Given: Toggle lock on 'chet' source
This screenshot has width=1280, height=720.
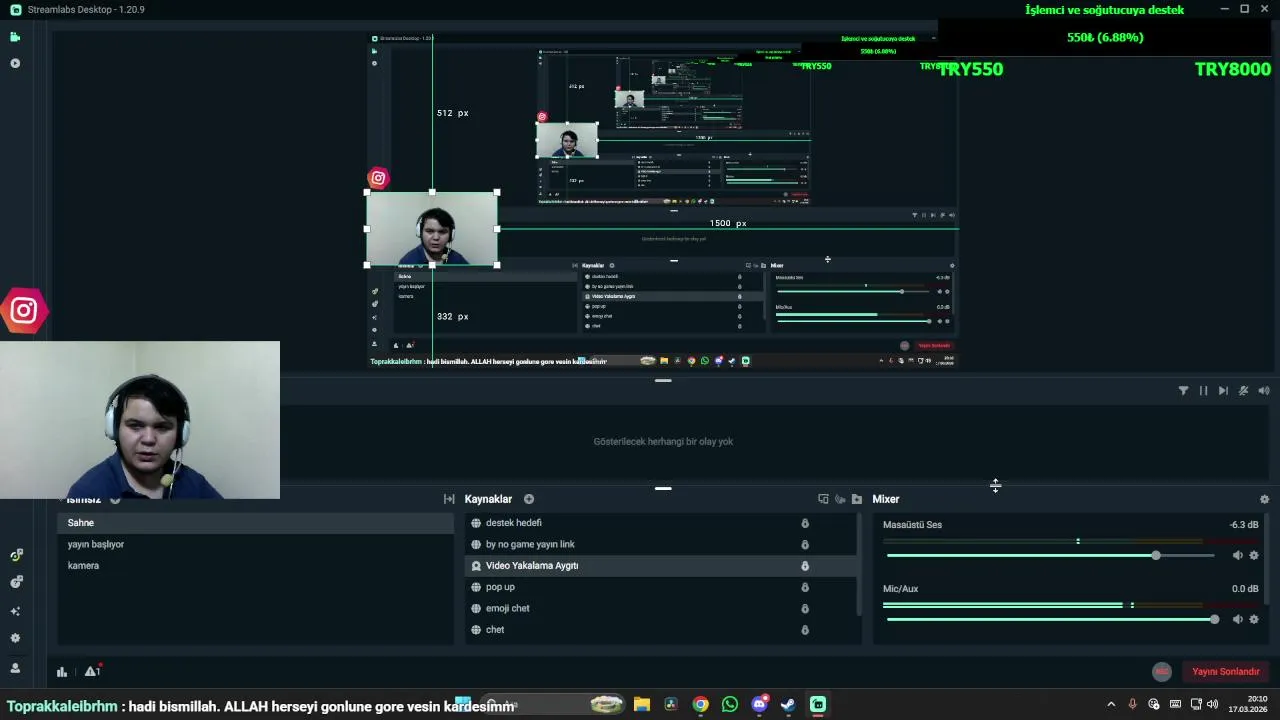Looking at the screenshot, I should 805,630.
